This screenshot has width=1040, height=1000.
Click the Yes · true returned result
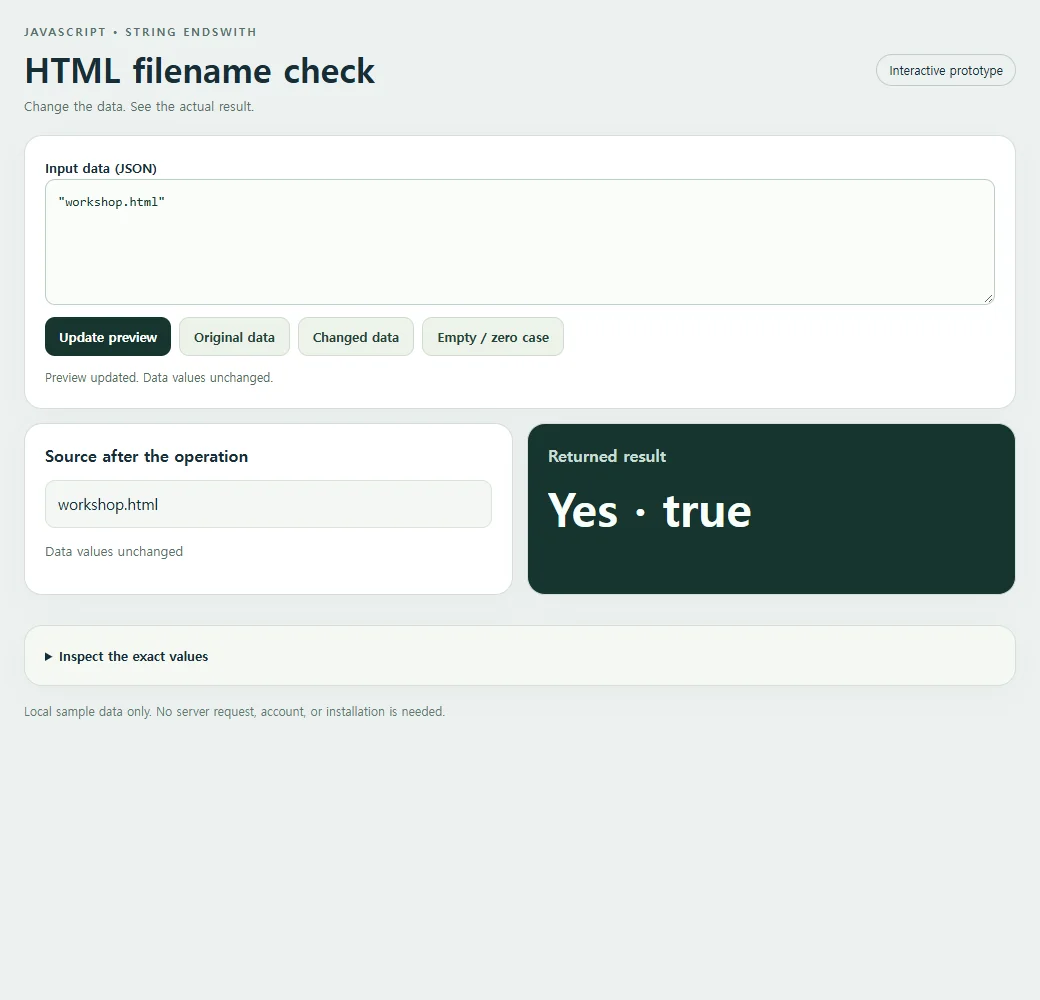(649, 511)
